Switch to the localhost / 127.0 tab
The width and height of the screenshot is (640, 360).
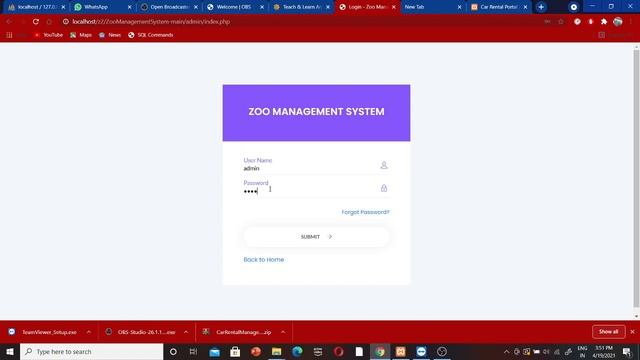[36, 7]
